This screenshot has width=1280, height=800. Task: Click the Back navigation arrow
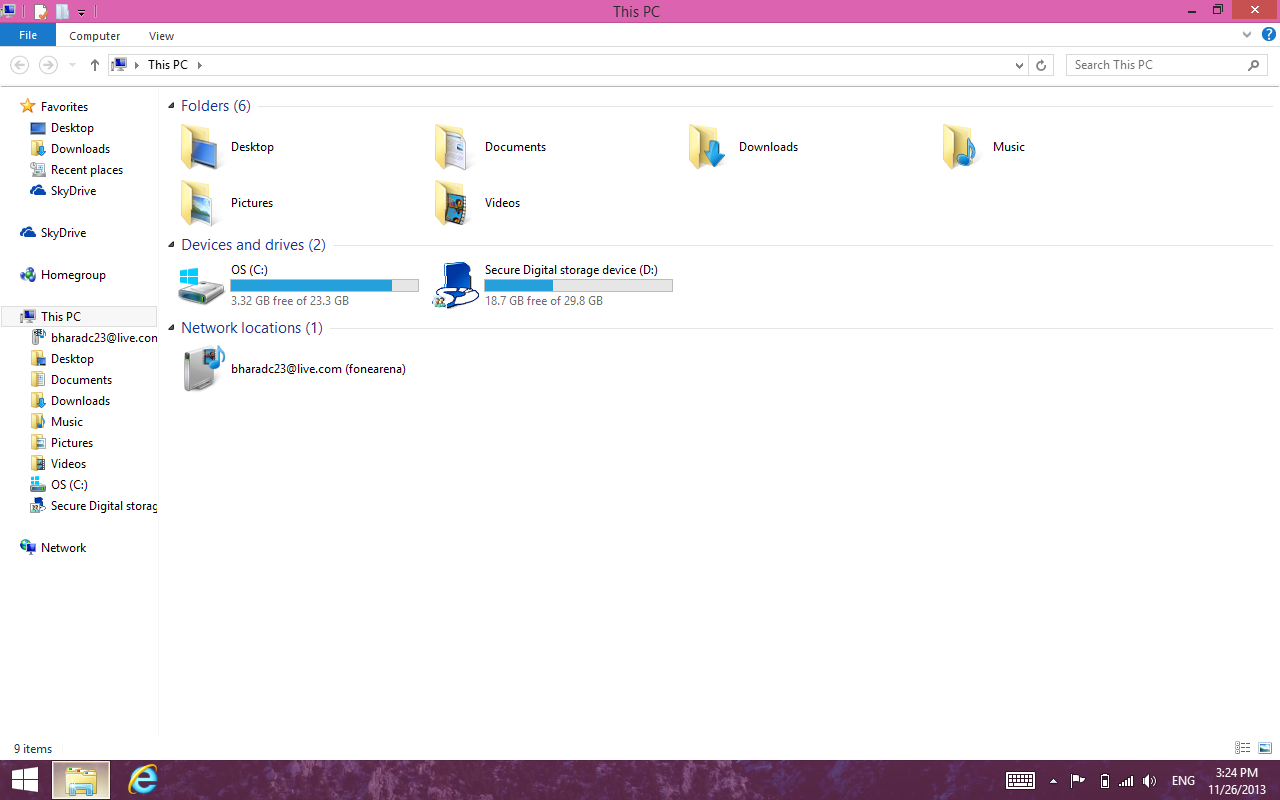click(19, 65)
